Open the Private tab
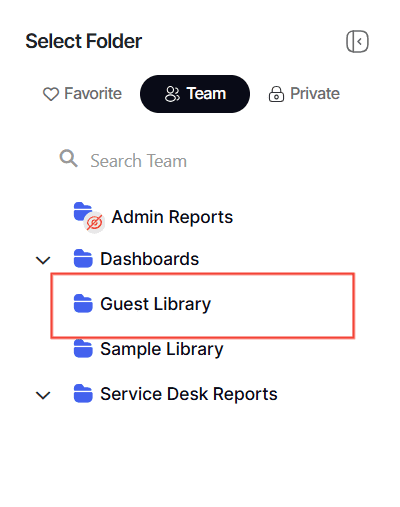The height and width of the screenshot is (507, 400). point(304,94)
